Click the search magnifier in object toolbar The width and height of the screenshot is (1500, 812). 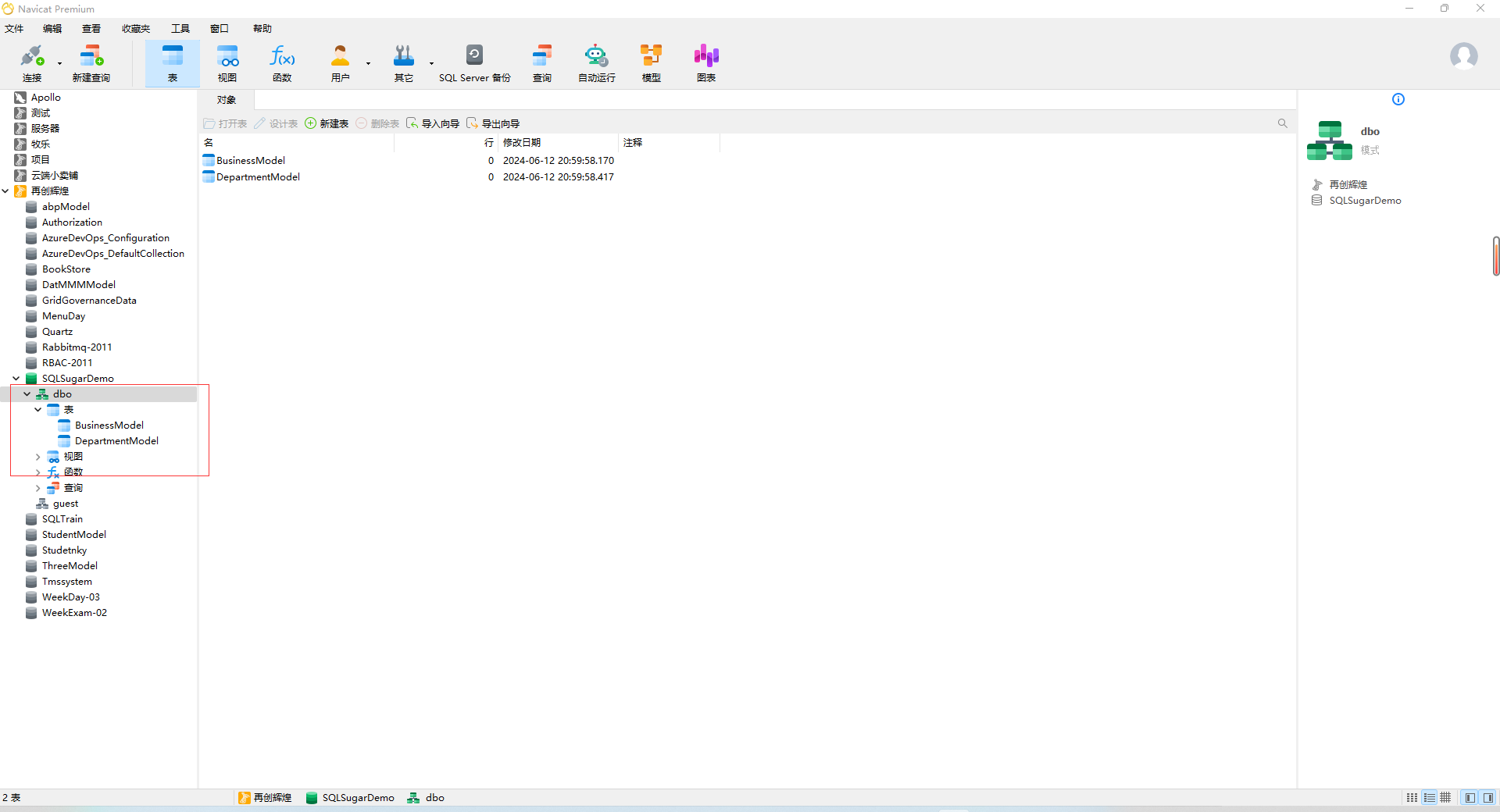[x=1282, y=123]
